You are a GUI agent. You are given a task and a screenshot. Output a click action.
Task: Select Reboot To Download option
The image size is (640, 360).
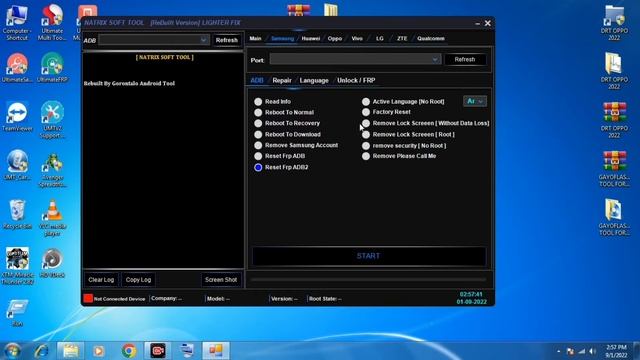click(287, 134)
